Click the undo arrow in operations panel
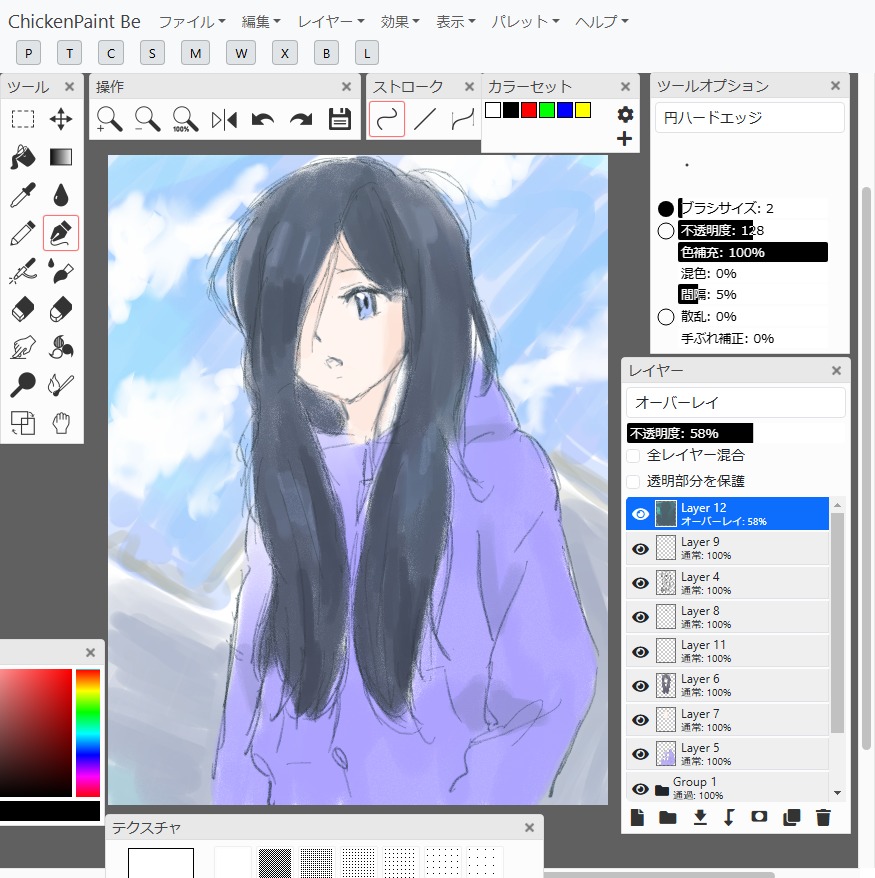Viewport: 875px width, 878px height. 263,120
